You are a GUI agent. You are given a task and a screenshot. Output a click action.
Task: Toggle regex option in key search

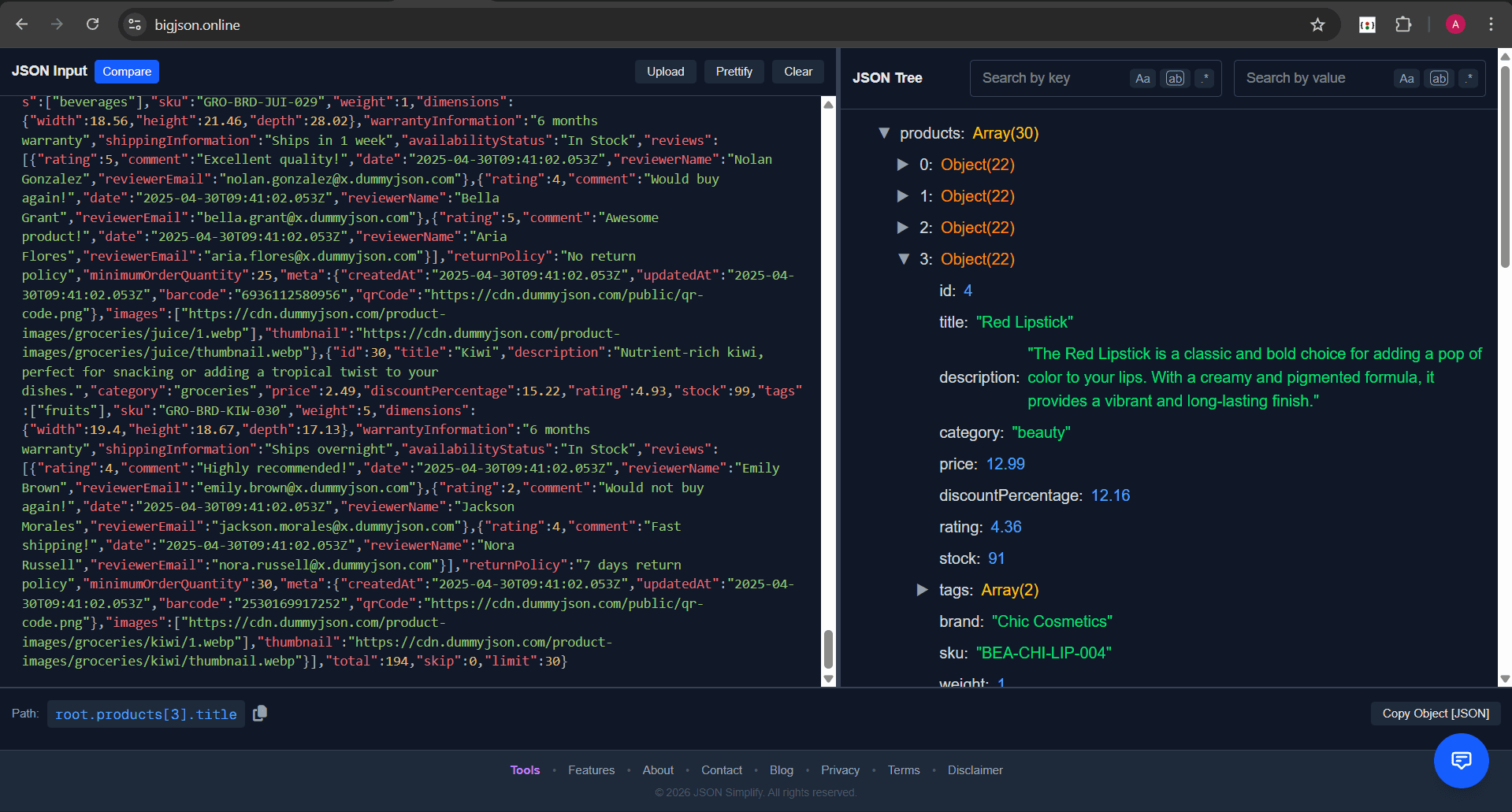tap(1204, 78)
